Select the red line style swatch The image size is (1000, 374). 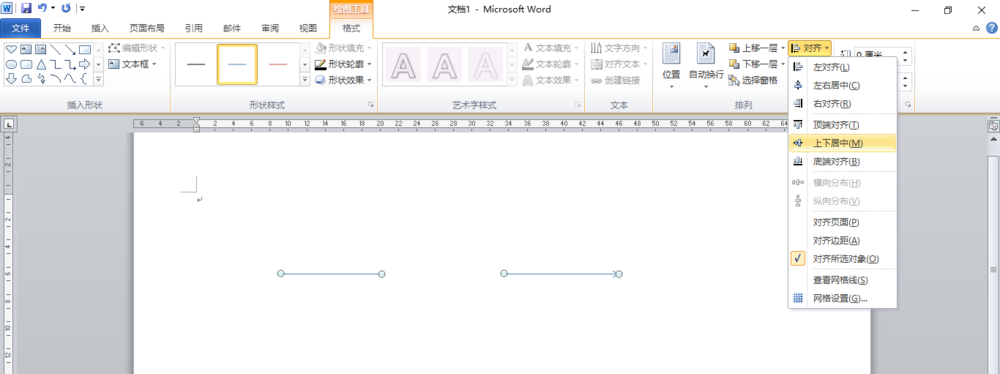click(278, 64)
